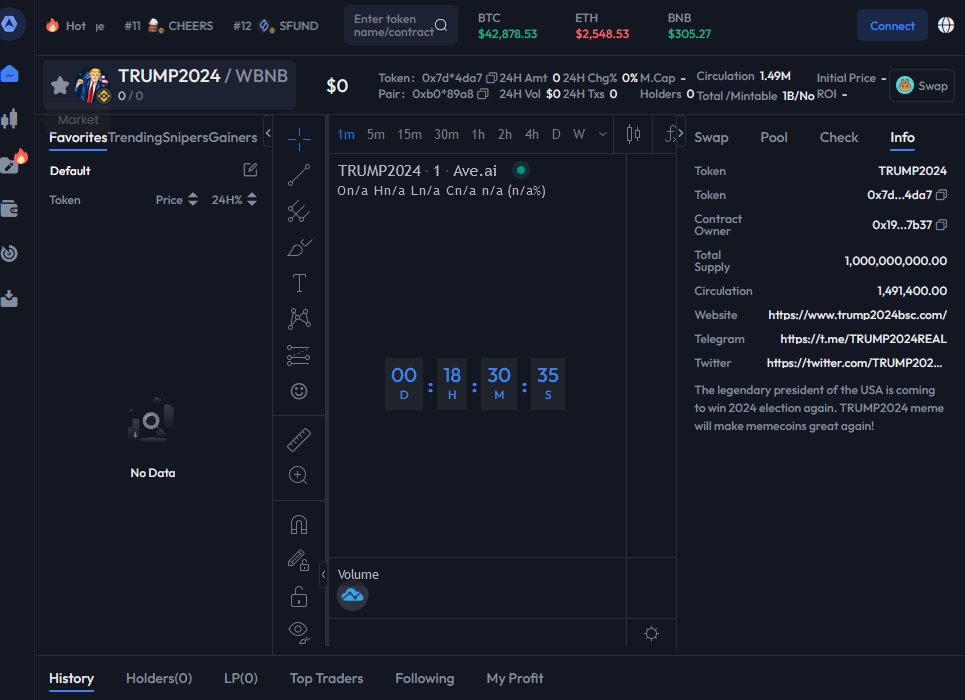The image size is (965, 700).
Task: Open the download icon in sidebar
Action: click(x=9, y=299)
